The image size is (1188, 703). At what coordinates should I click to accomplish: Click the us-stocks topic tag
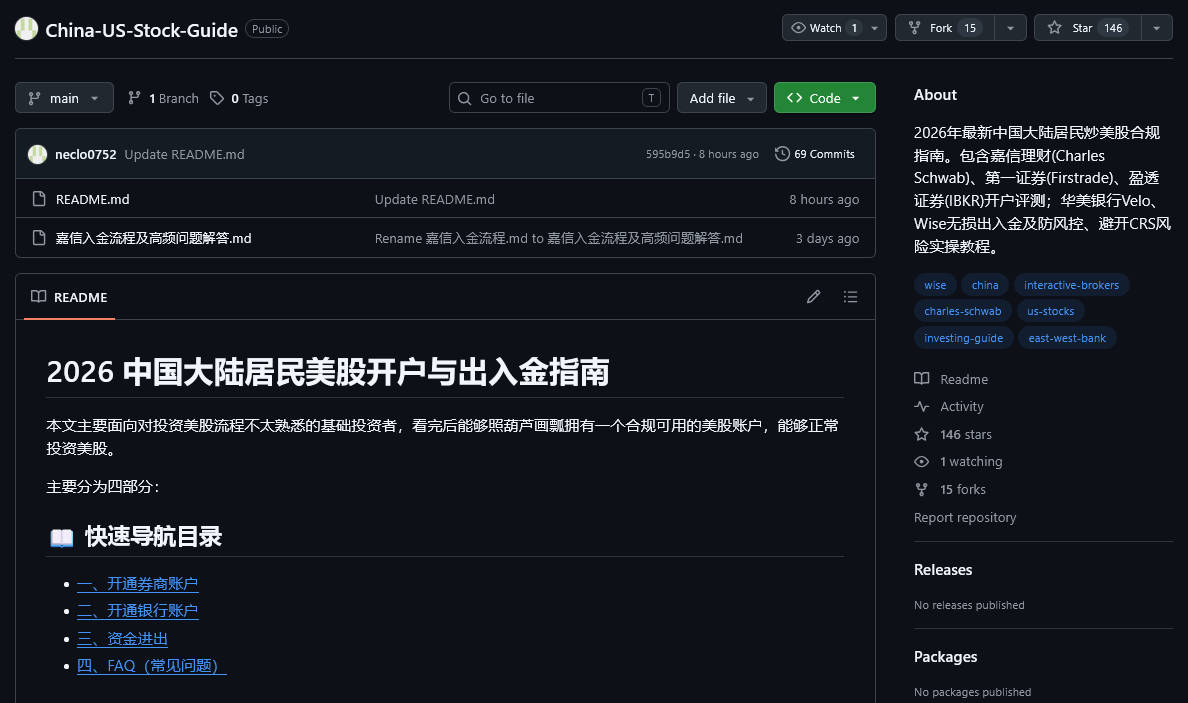(x=1050, y=311)
